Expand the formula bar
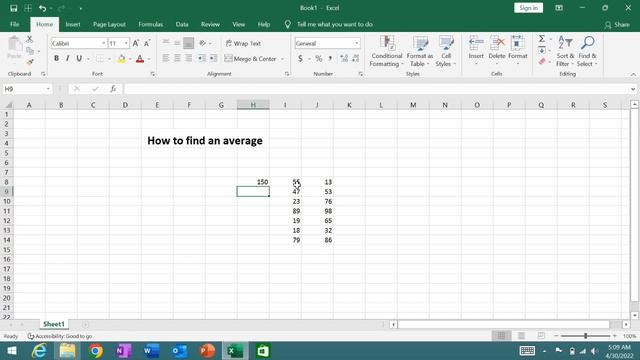 (x=633, y=89)
